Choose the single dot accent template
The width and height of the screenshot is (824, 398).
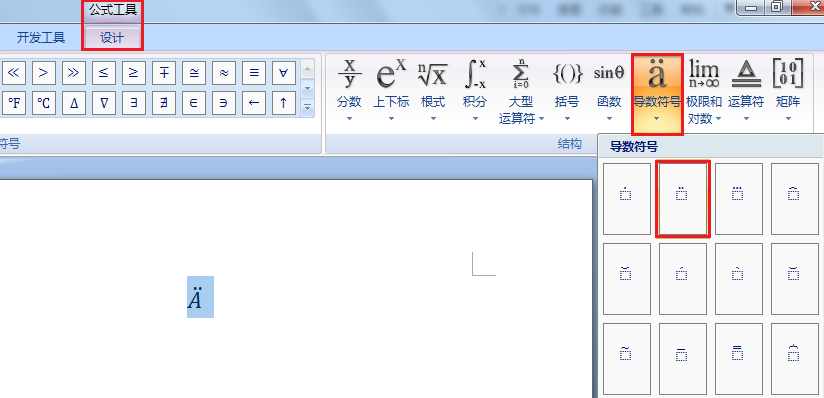click(x=626, y=199)
